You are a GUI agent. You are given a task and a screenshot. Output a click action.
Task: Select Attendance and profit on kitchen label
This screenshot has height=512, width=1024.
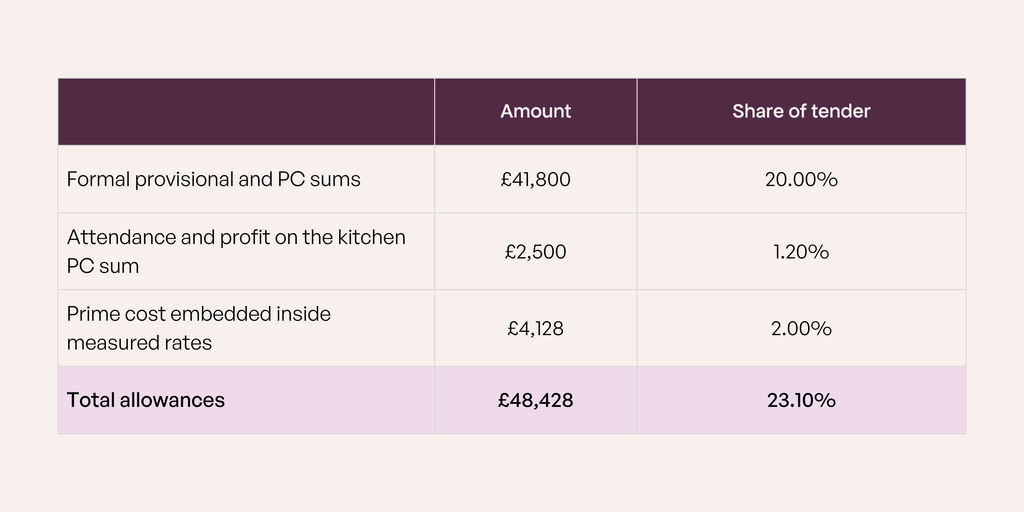pyautogui.click(x=236, y=251)
